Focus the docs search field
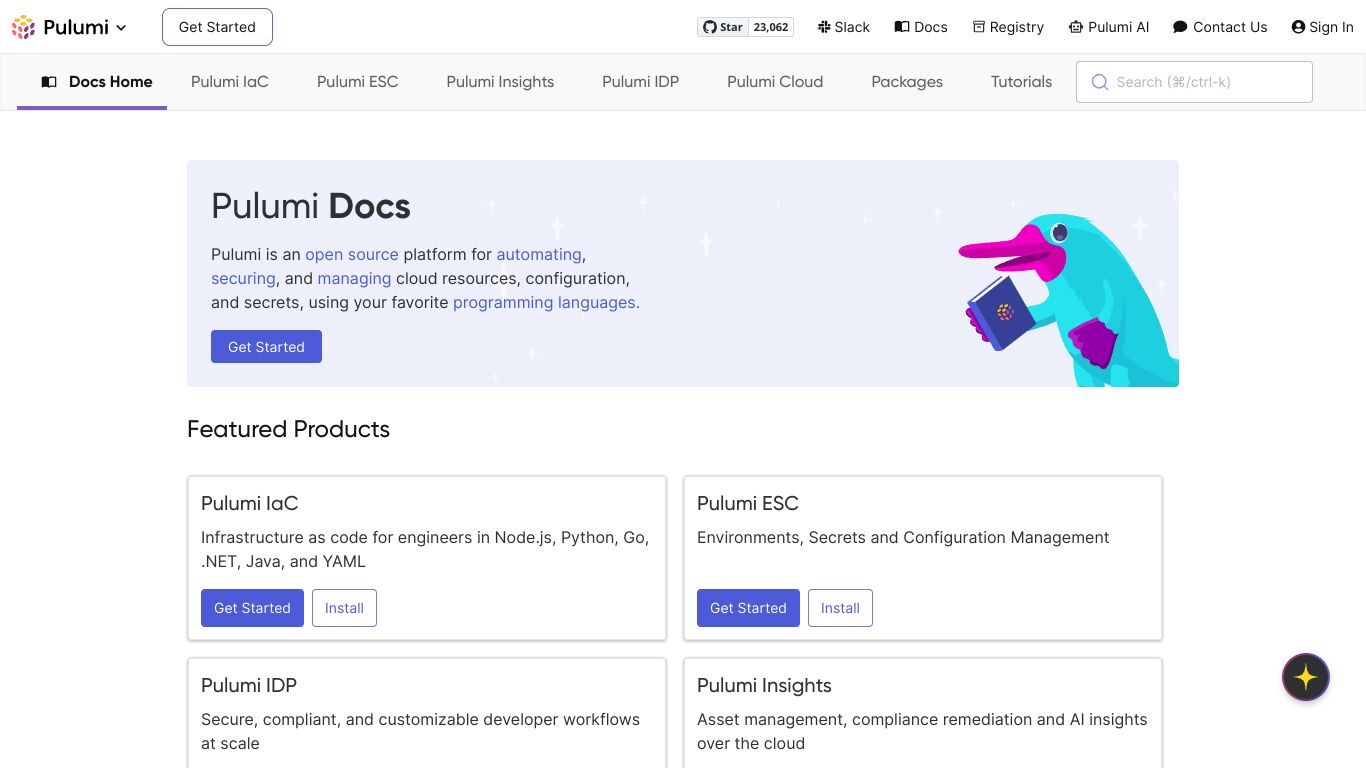The image size is (1366, 768). pos(1194,82)
